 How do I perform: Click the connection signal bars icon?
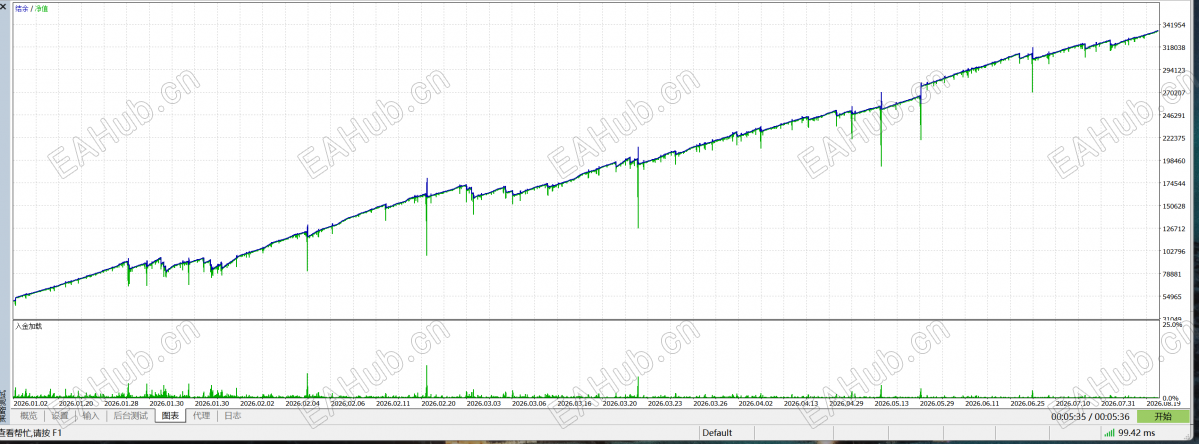pos(1110,433)
